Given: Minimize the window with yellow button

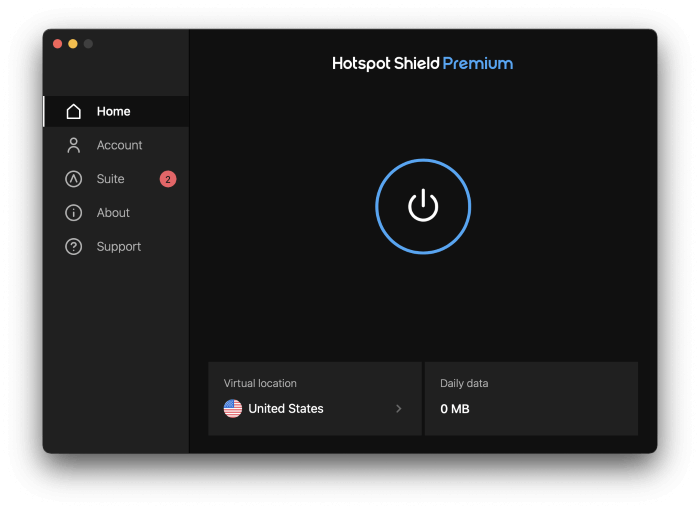Looking at the screenshot, I should coord(73,44).
